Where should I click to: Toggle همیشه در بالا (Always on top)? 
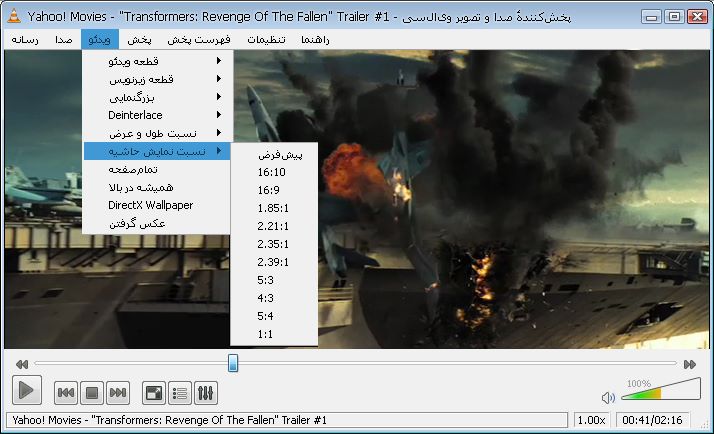(157, 187)
